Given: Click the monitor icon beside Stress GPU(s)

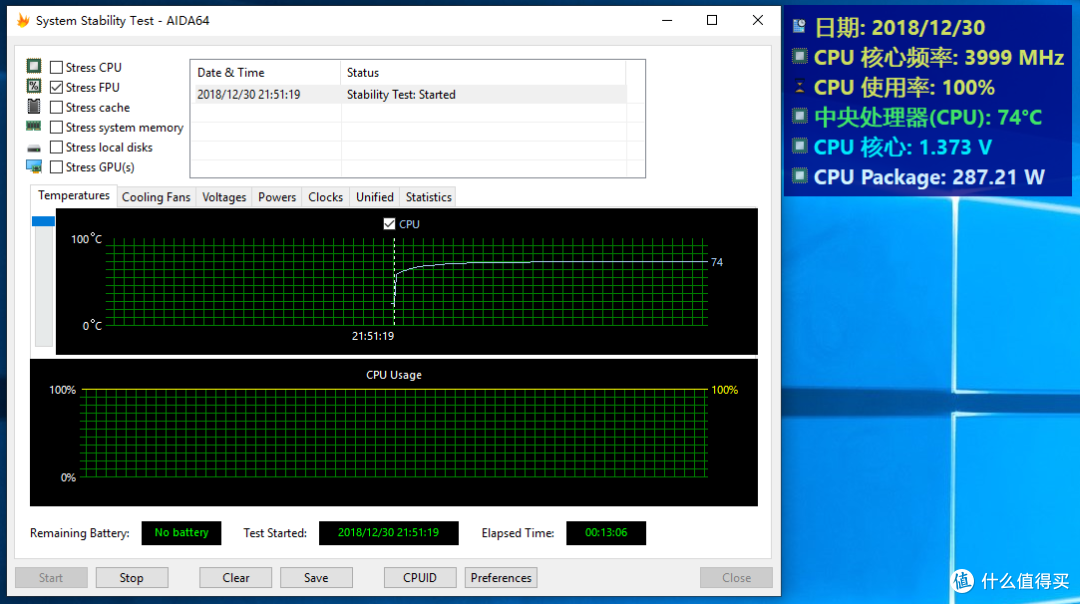Looking at the screenshot, I should point(34,167).
